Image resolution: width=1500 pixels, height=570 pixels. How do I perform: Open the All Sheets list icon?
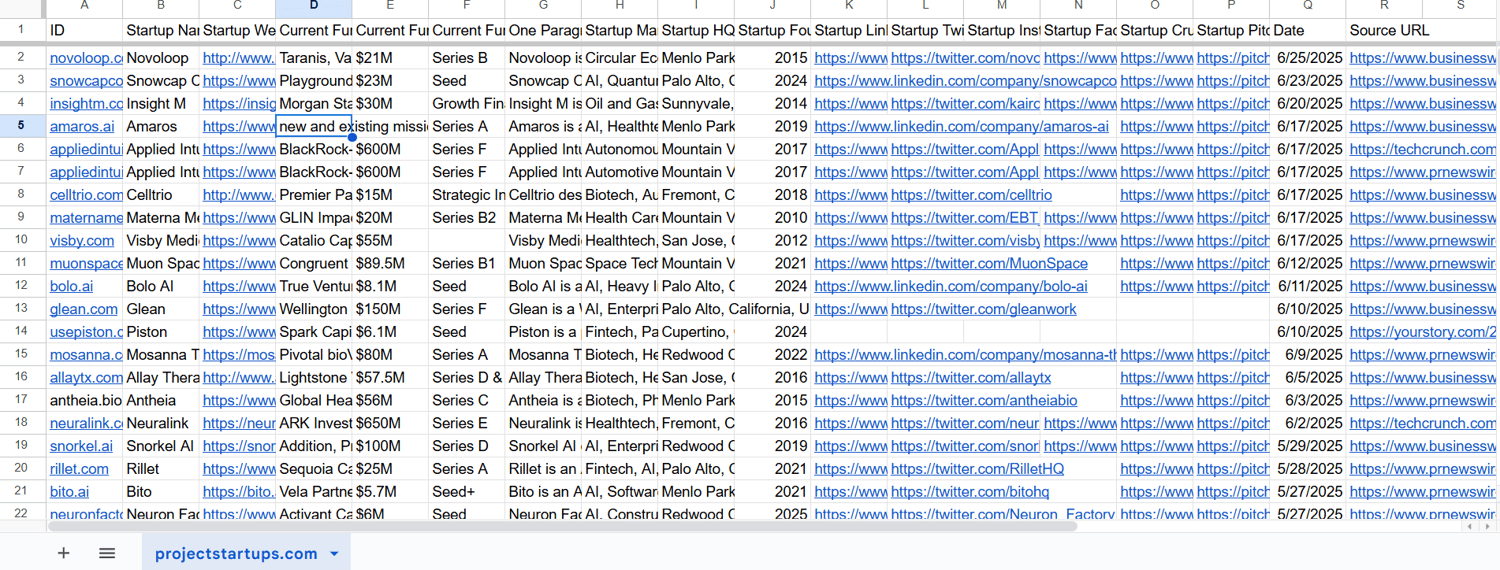click(107, 553)
